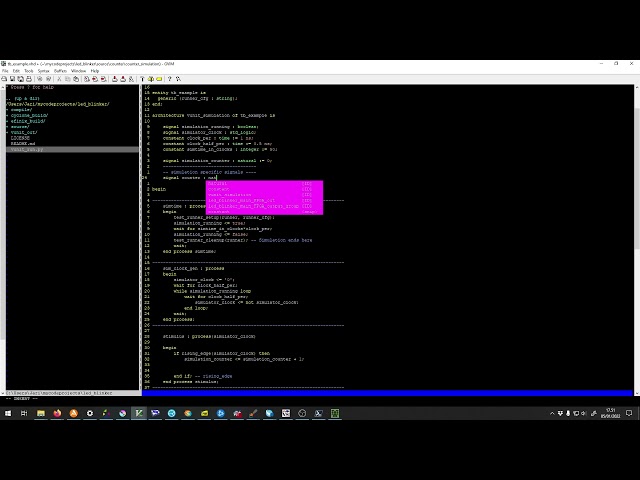640x480 pixels.
Task: Click the Help question mark toolbar icon
Action: coord(170,79)
